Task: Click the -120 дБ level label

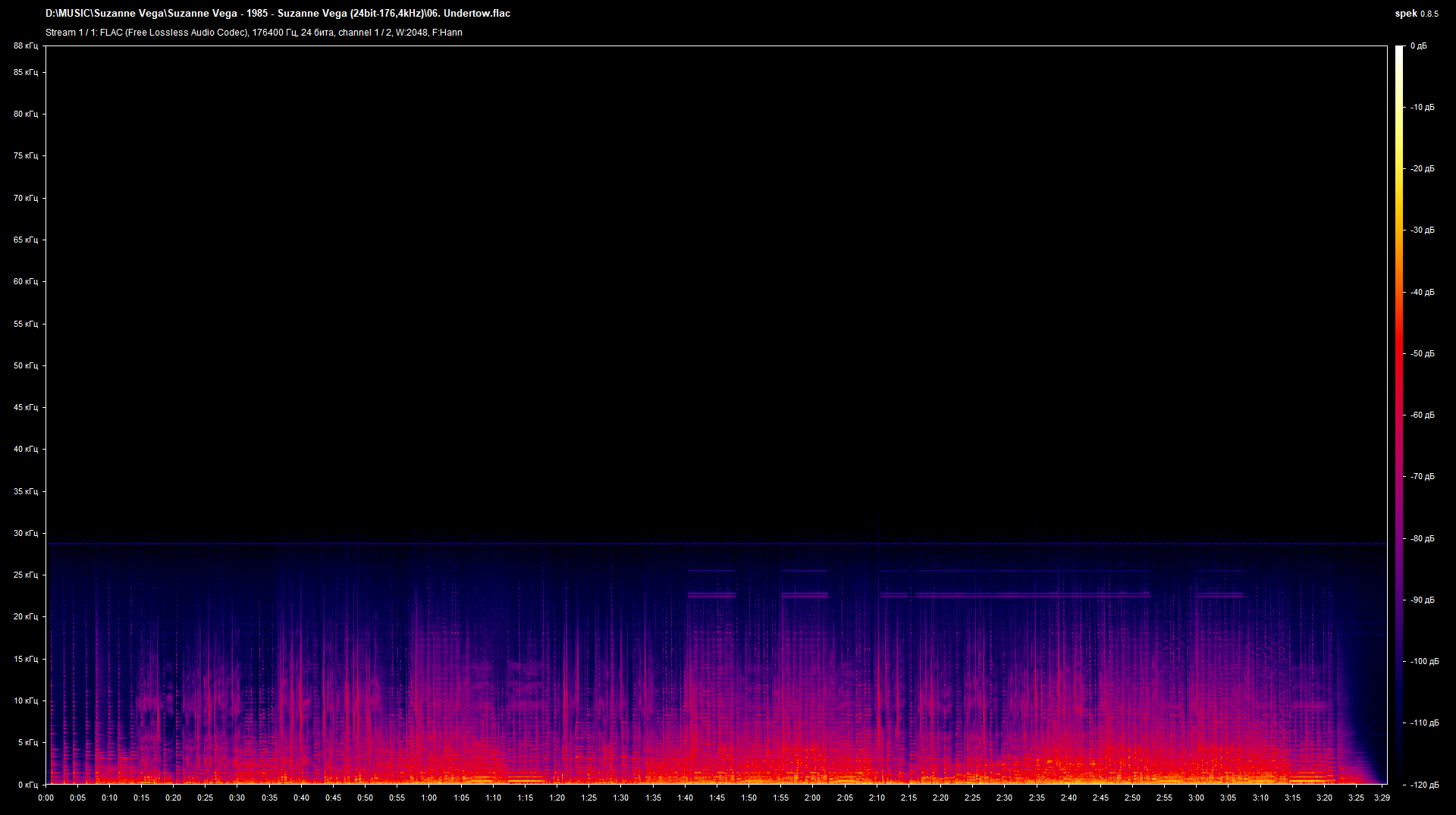Action: [1425, 785]
